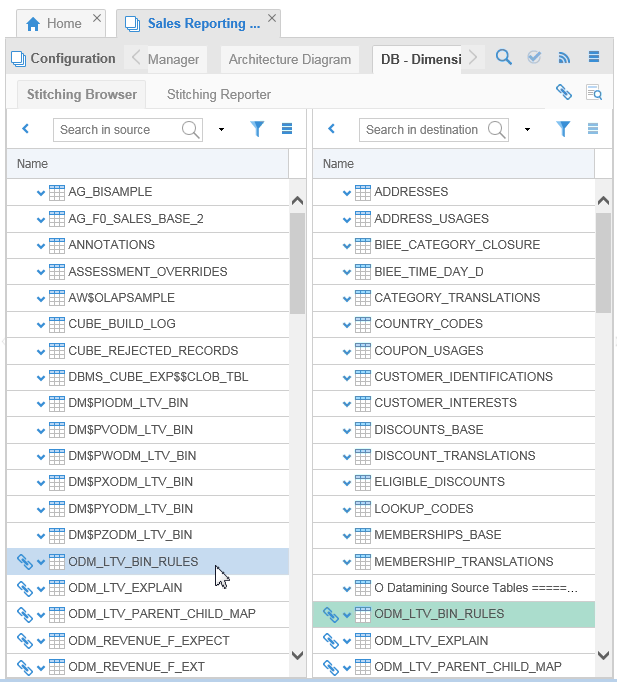Click link icon beside source ODM_LTV_PARENT_CHILD_MAP
This screenshot has width=617, height=682.
pos(25,614)
